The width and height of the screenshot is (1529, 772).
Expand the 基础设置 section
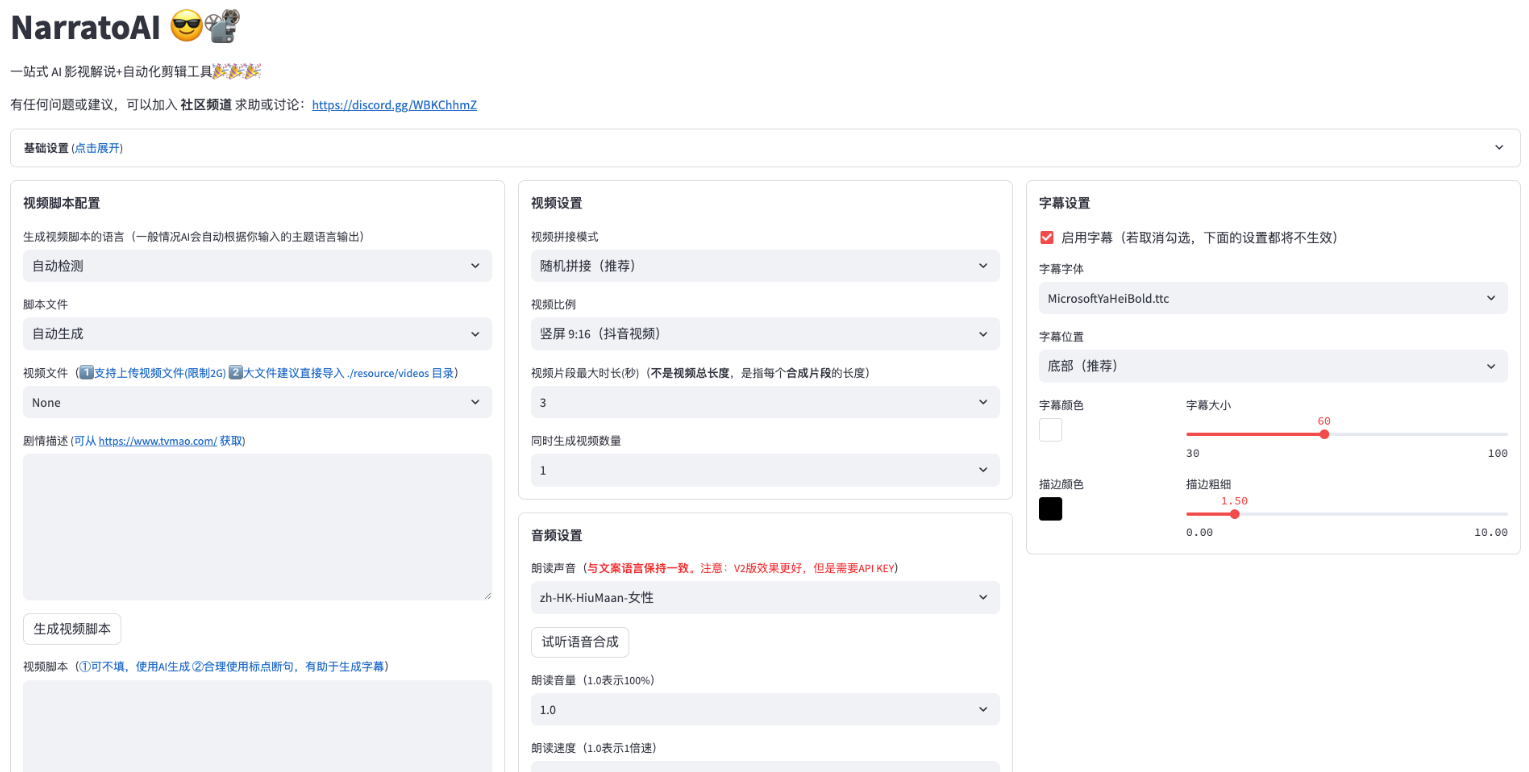tap(765, 148)
